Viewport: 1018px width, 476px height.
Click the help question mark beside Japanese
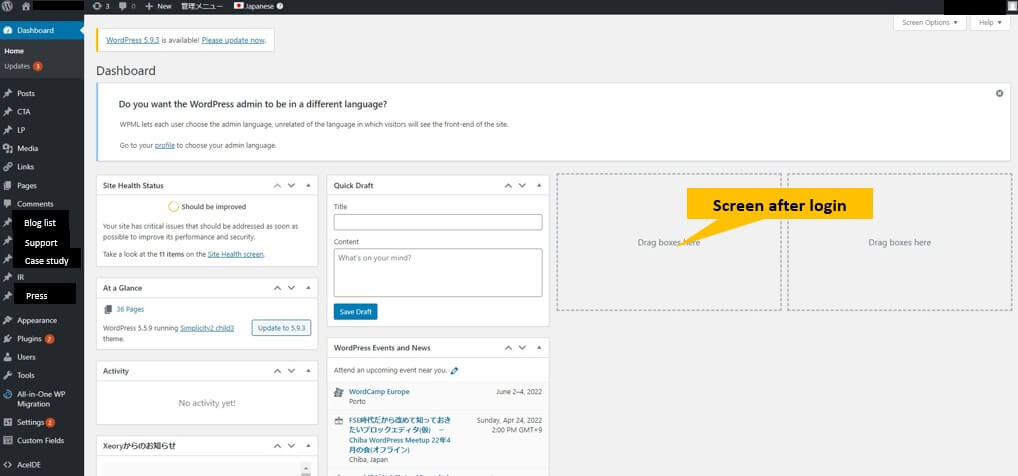point(280,6)
